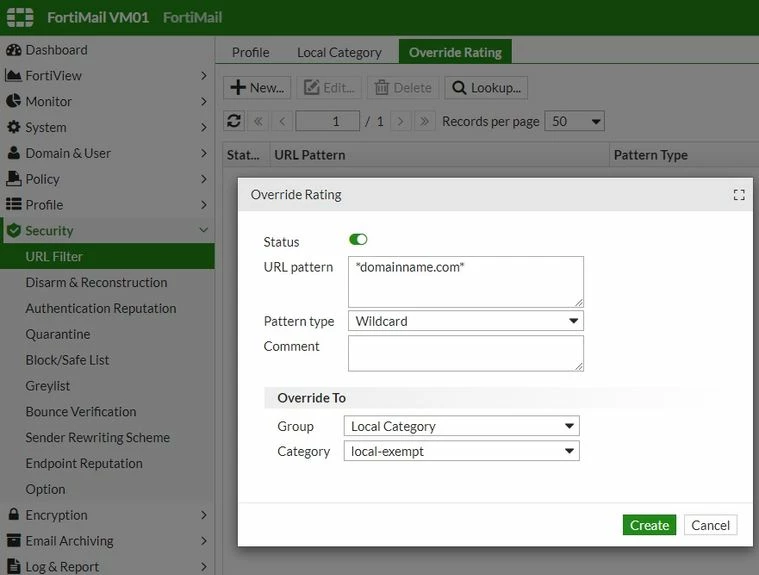Expand Monitor menu chevron
The image size is (759, 575).
(x=204, y=101)
